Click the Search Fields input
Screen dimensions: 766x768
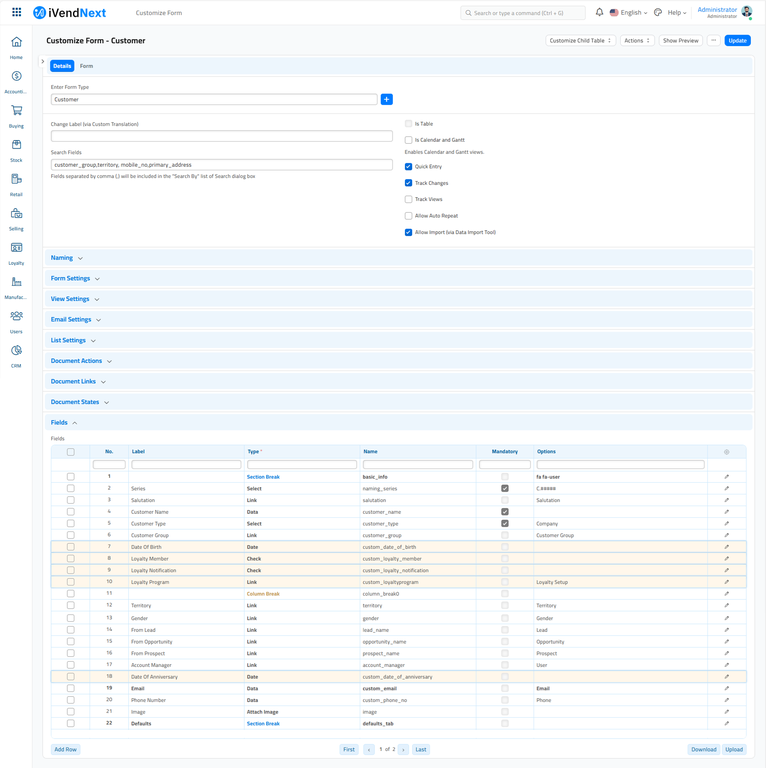click(x=221, y=165)
